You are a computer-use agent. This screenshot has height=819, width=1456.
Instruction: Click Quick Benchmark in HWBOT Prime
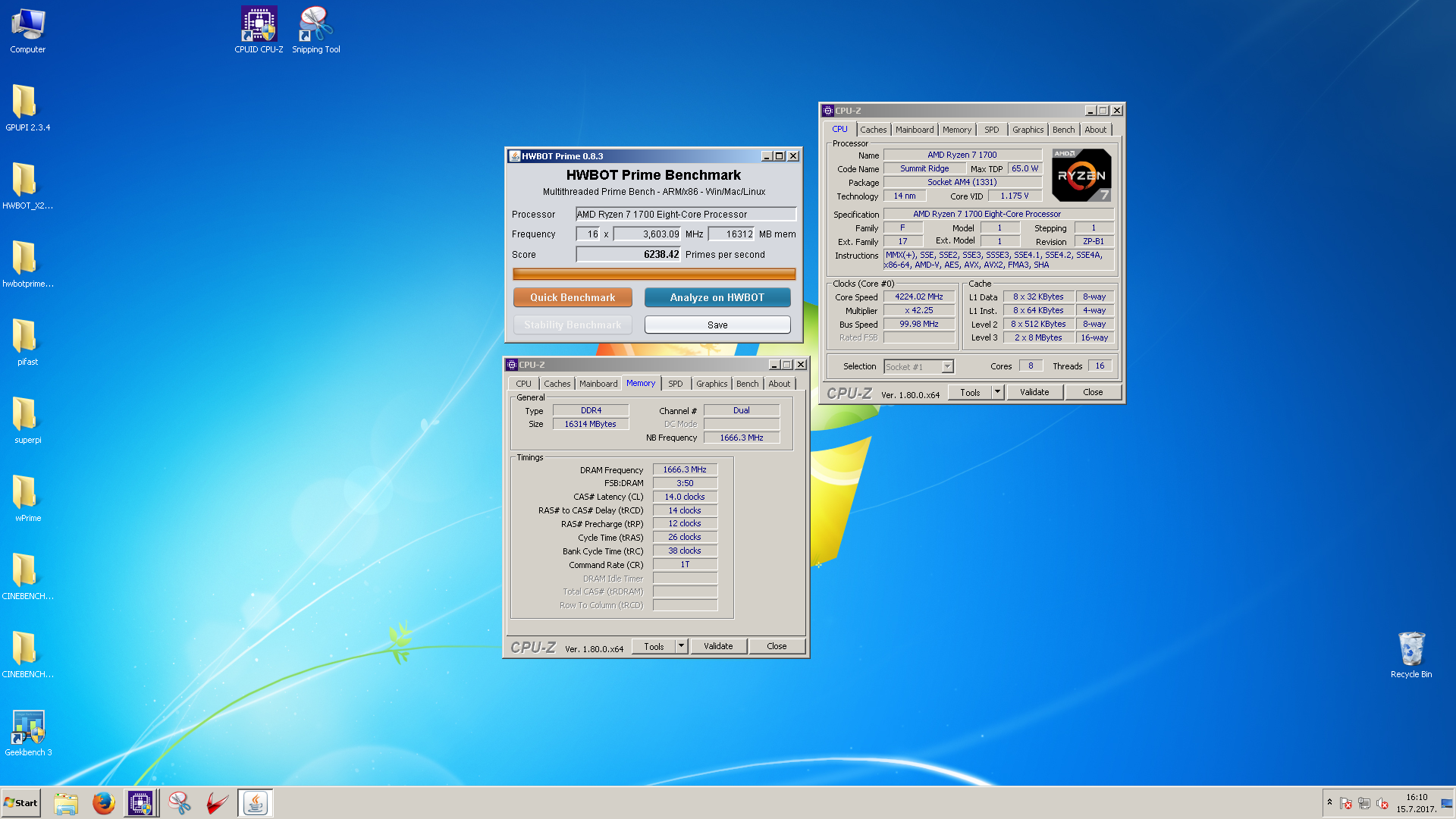tap(573, 297)
